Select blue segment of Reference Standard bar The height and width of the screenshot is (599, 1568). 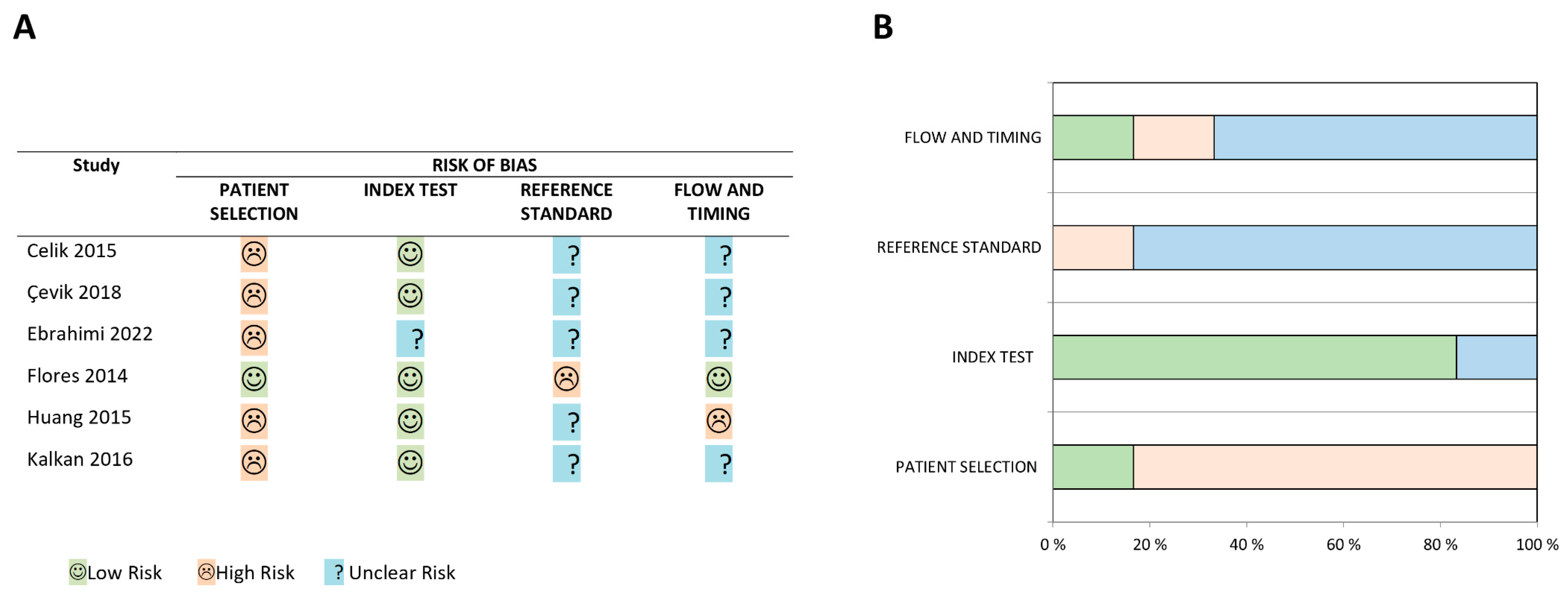1334,247
